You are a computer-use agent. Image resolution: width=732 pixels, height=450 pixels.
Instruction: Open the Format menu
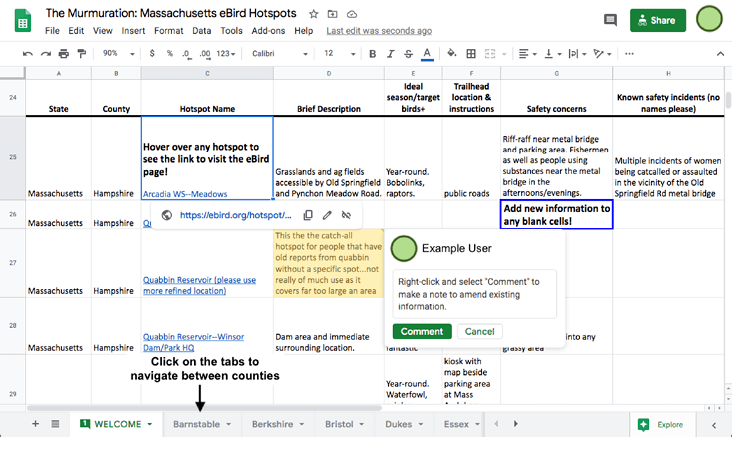click(169, 31)
